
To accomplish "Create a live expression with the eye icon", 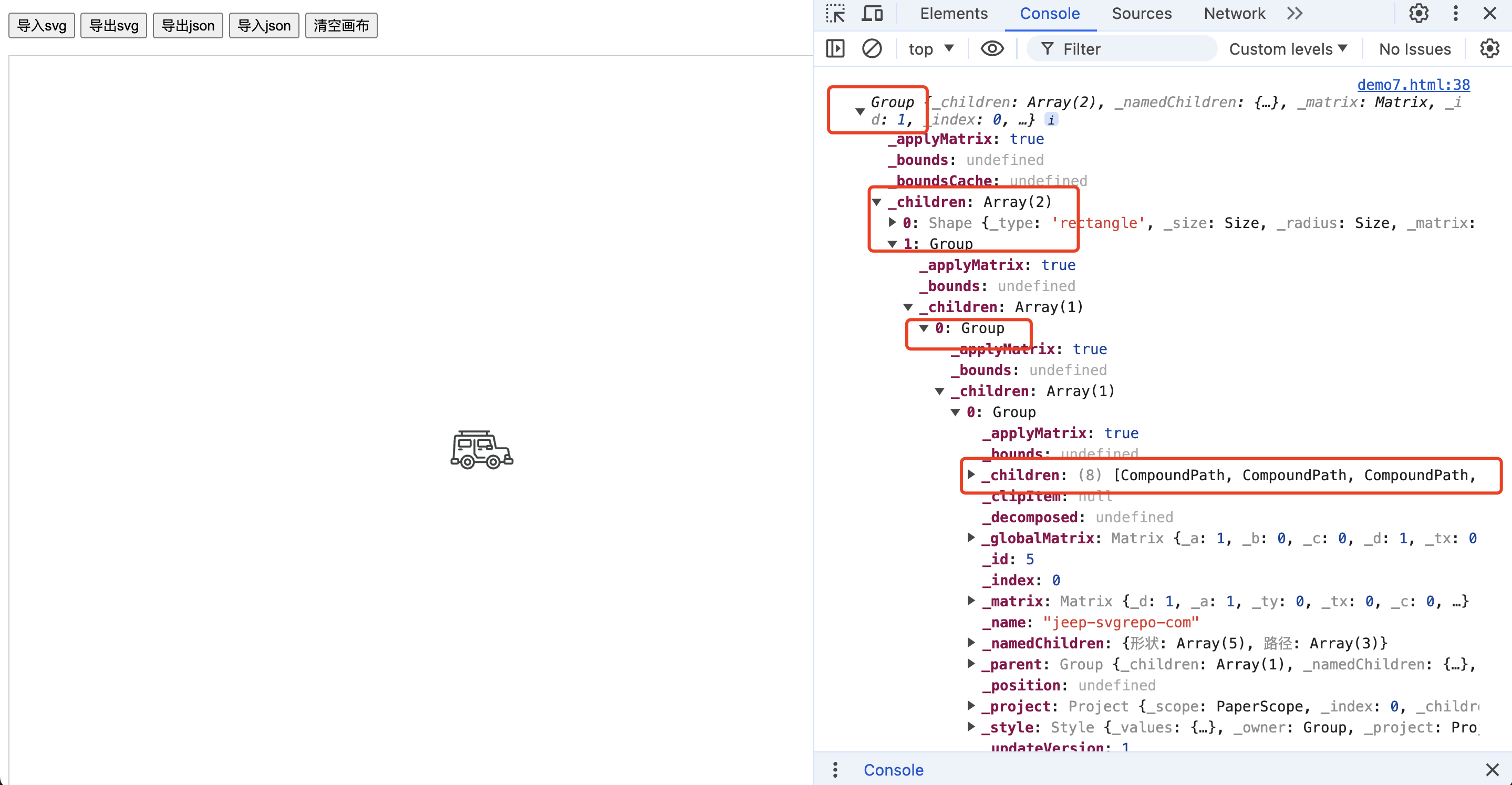I will [x=992, y=49].
